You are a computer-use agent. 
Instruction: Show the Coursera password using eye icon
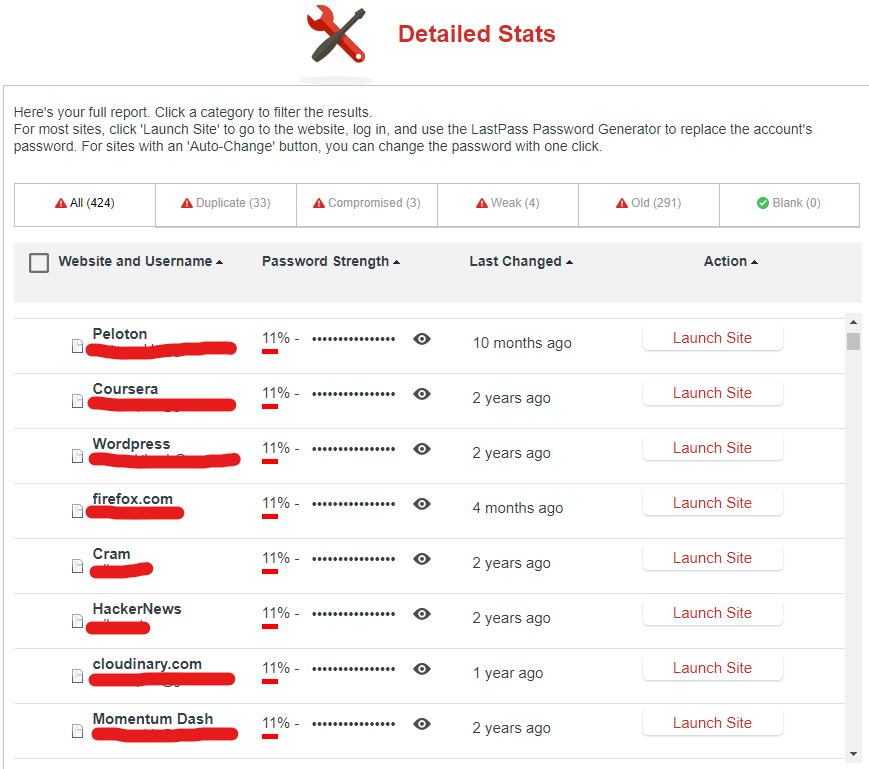click(x=422, y=393)
